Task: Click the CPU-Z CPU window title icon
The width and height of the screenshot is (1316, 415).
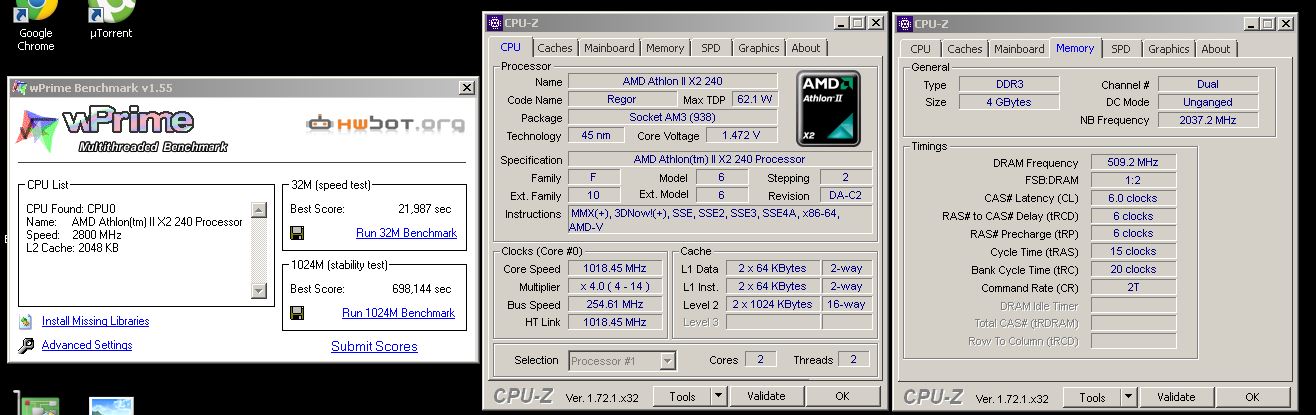Action: (x=494, y=23)
